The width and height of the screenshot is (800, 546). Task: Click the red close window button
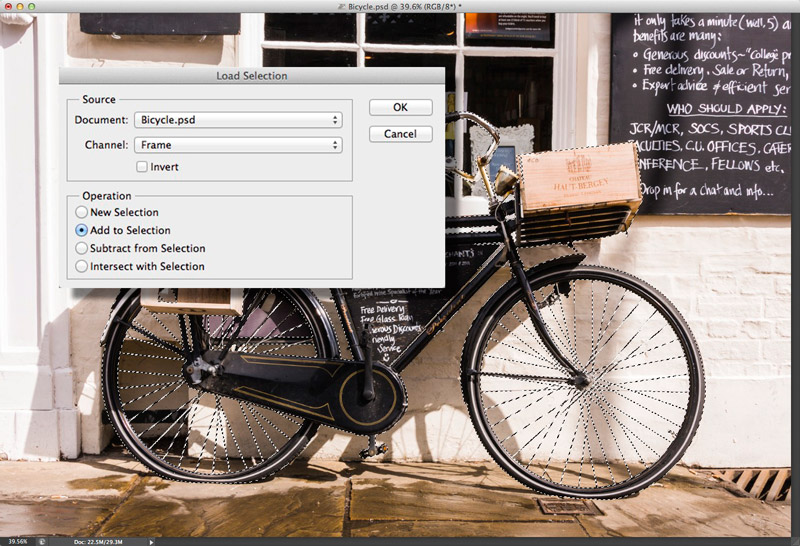8,6
